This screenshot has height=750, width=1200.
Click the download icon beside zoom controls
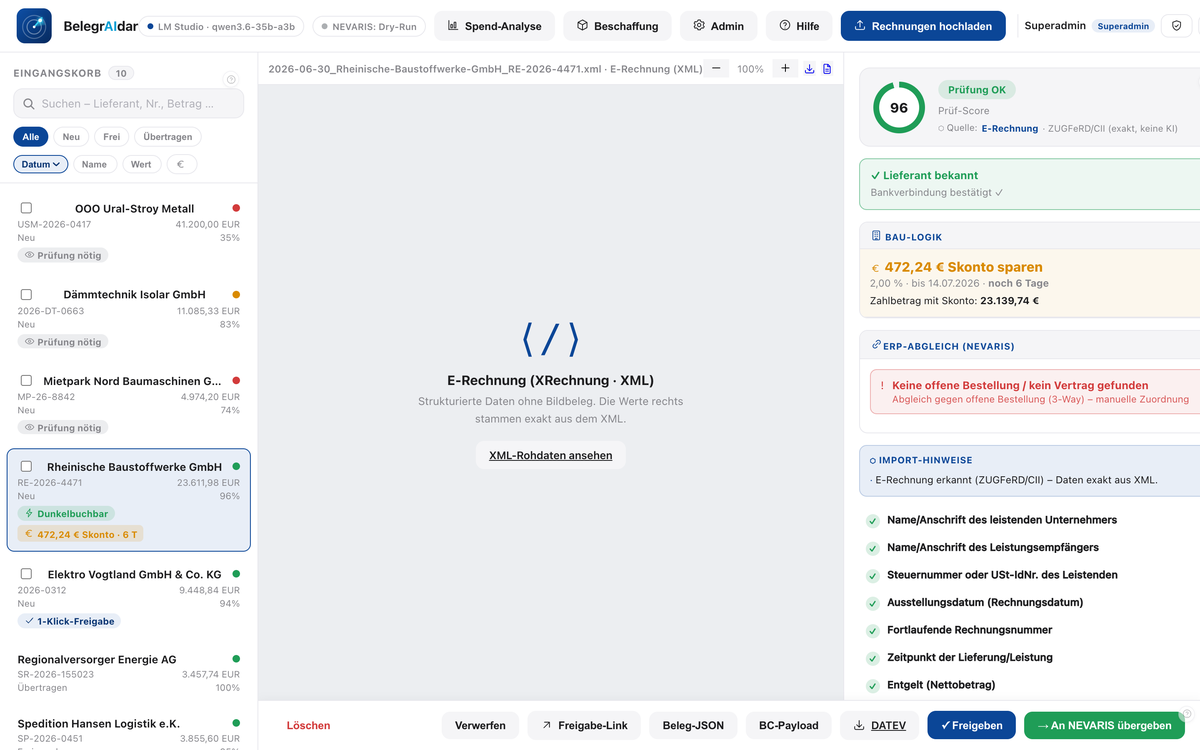click(810, 69)
